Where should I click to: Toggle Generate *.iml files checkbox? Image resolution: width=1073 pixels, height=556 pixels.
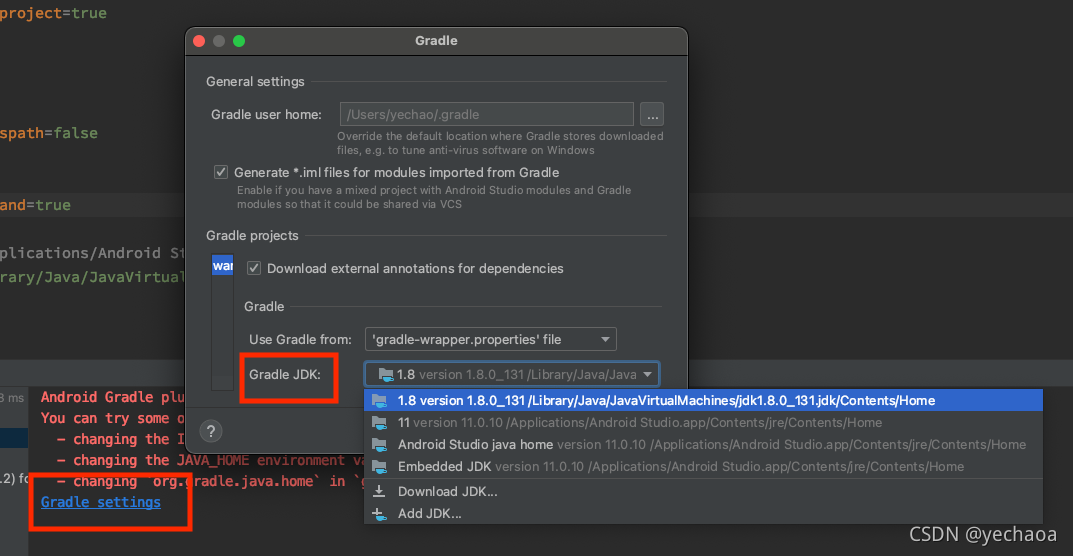tap(221, 173)
